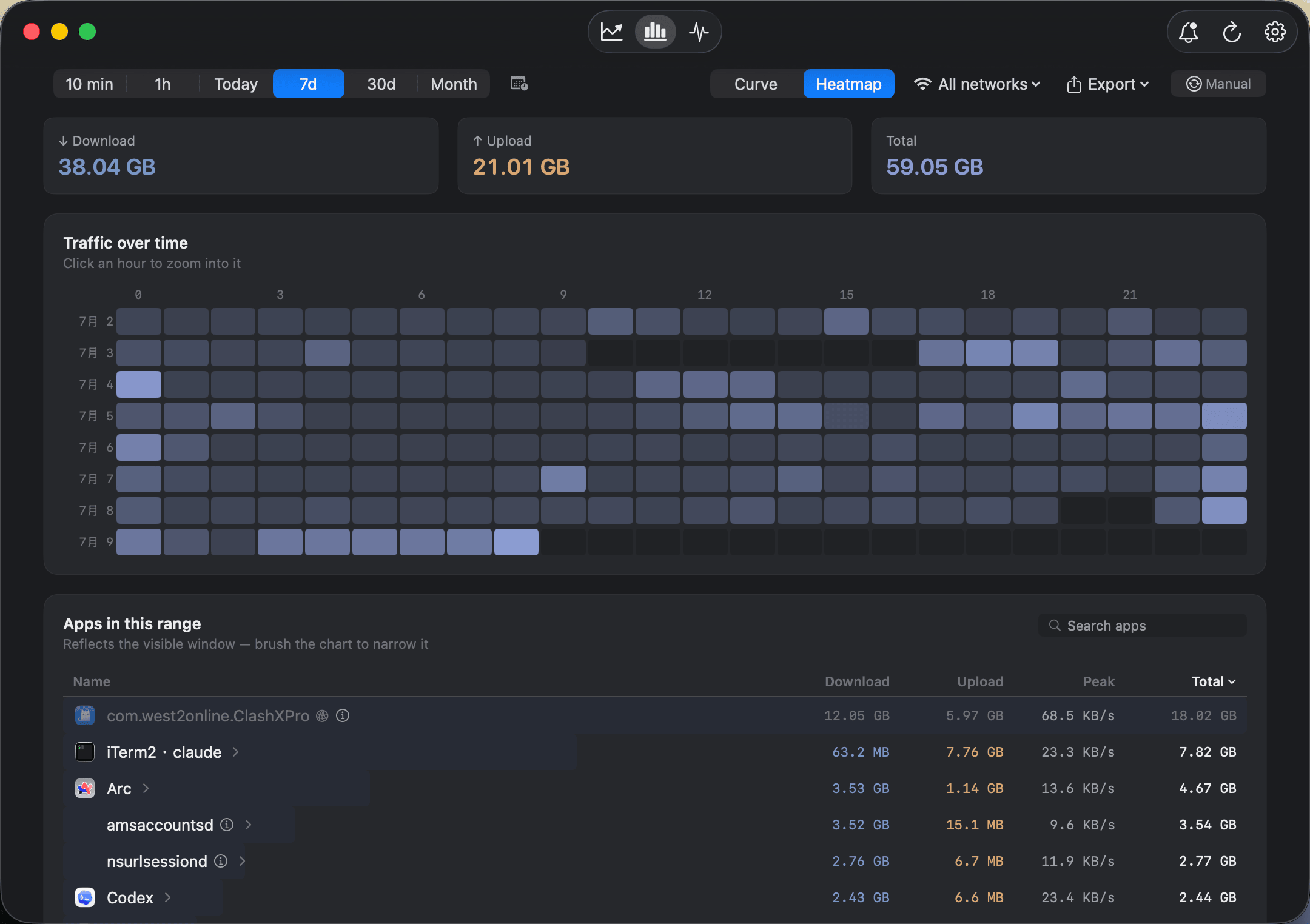Open the custom date range calendar icon
Viewport: 1310px width, 924px height.
pyautogui.click(x=519, y=84)
